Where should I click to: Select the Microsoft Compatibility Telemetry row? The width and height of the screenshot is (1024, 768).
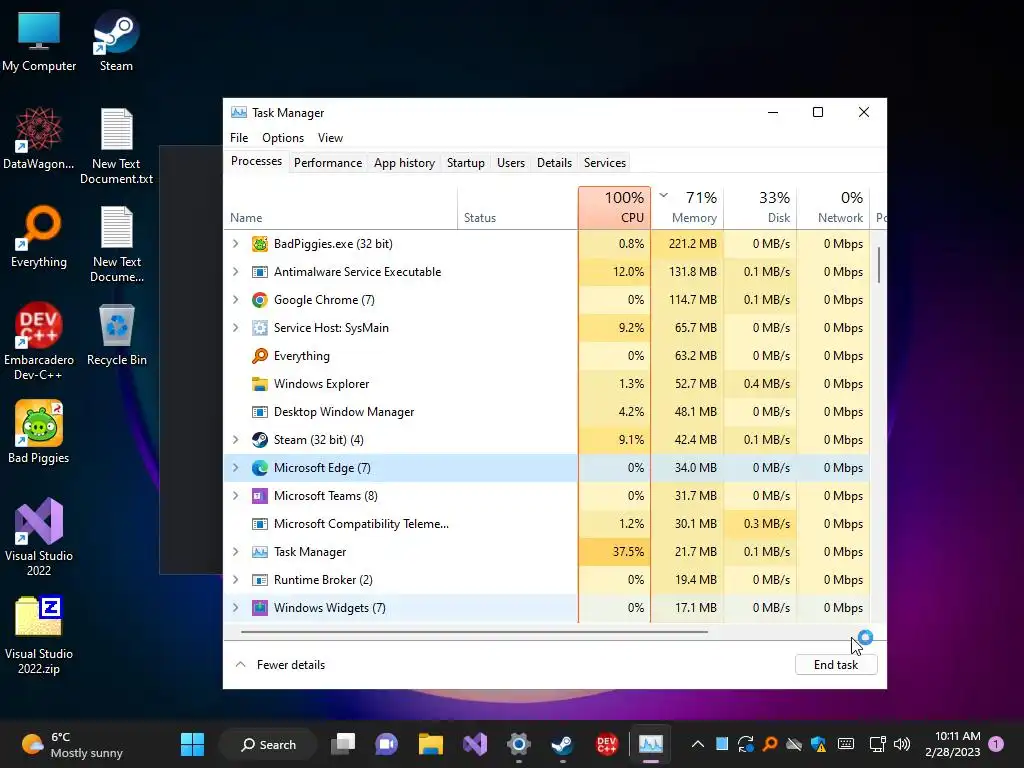coord(547,524)
